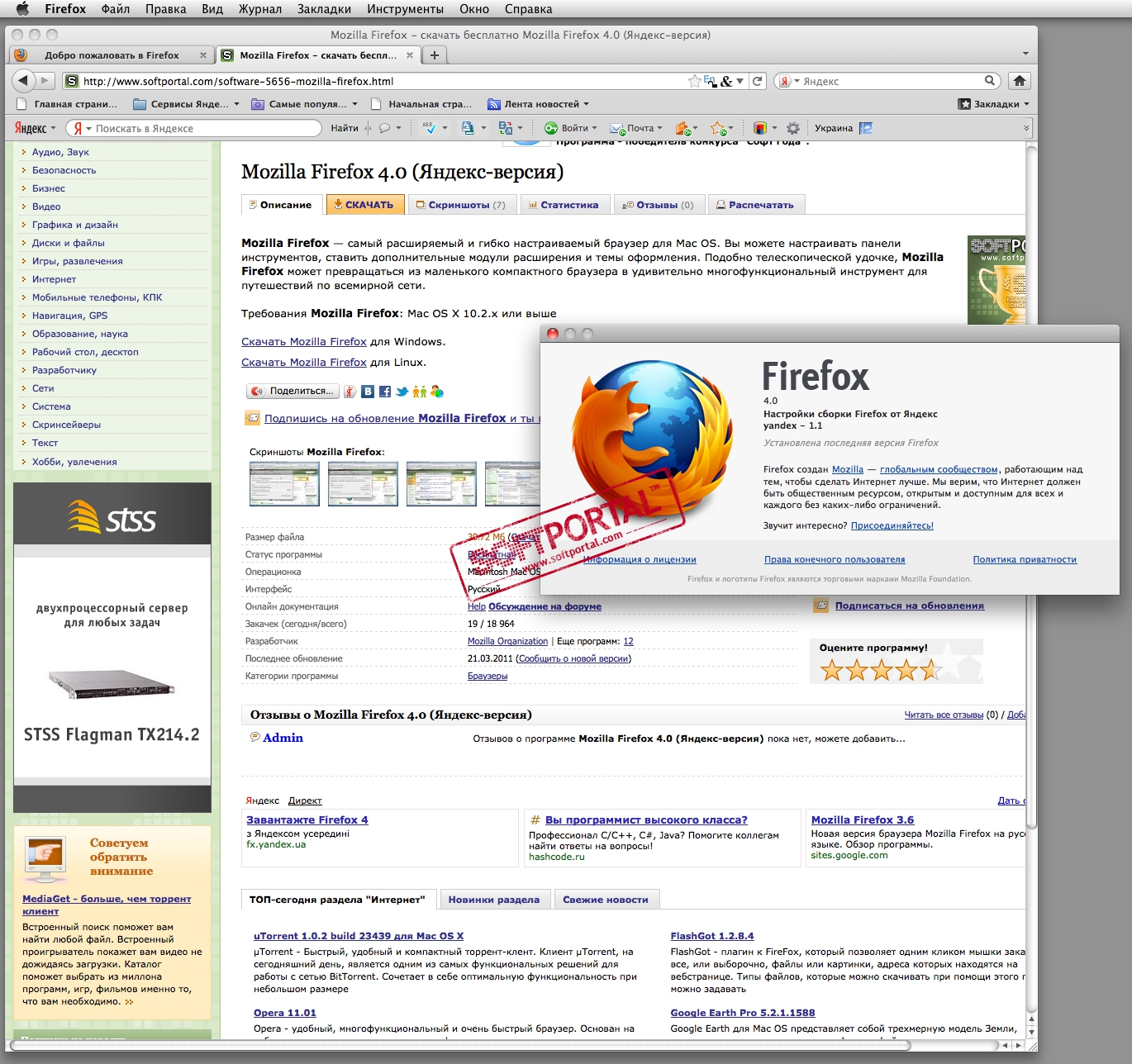Reload the page with the refresh icon
This screenshot has height=1064, width=1132.
click(x=757, y=81)
